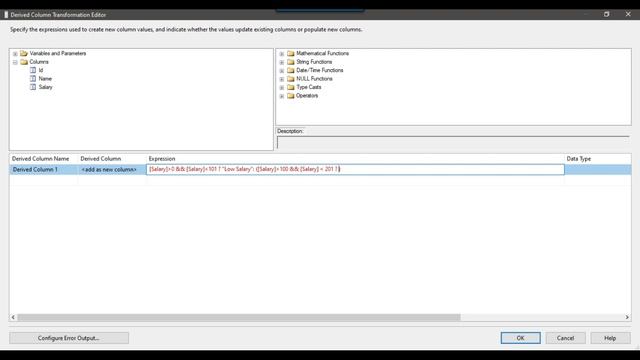Restore the editor window size
640x360 pixels.
607,14
